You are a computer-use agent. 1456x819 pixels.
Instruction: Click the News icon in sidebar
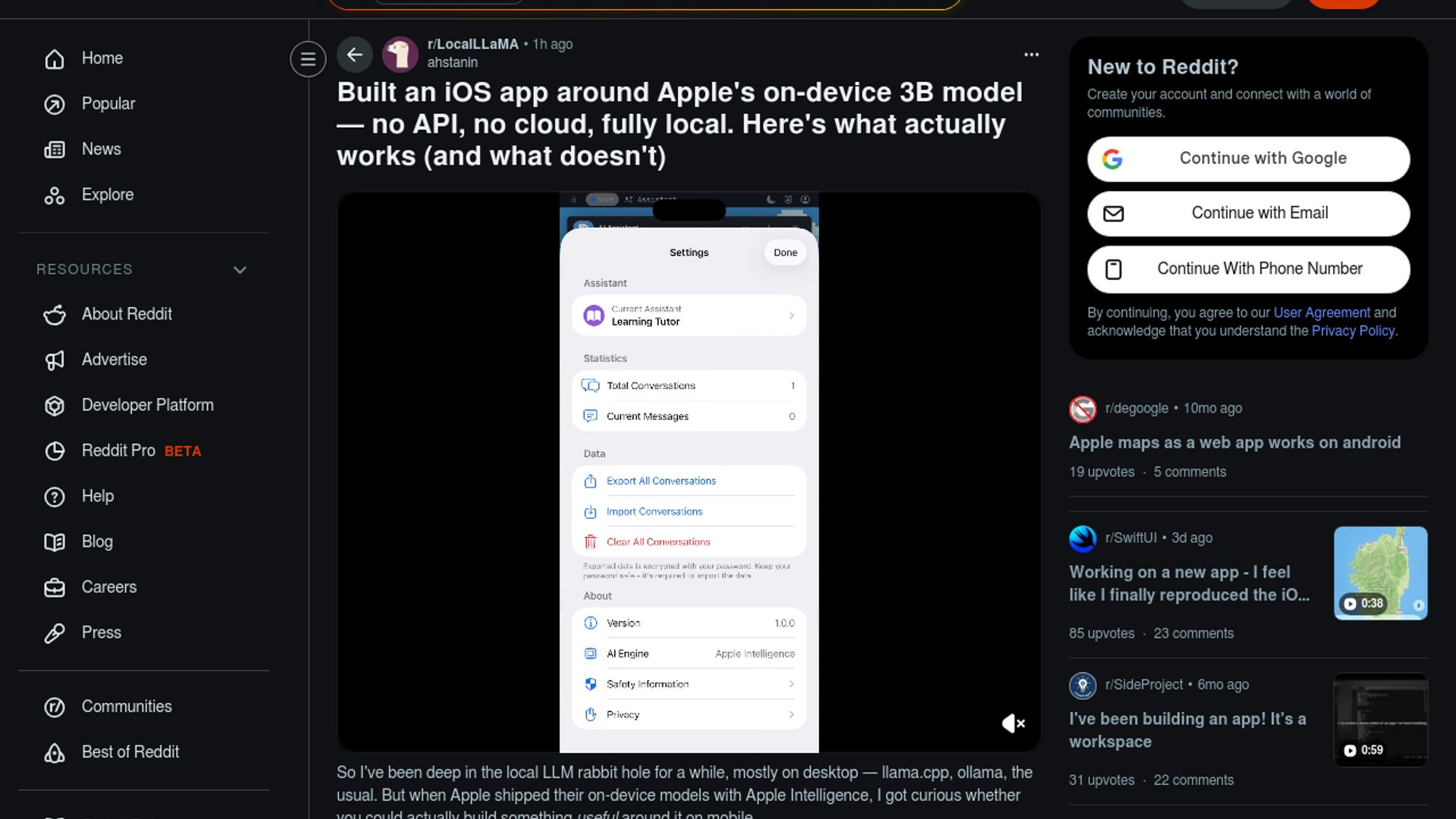[x=55, y=149]
